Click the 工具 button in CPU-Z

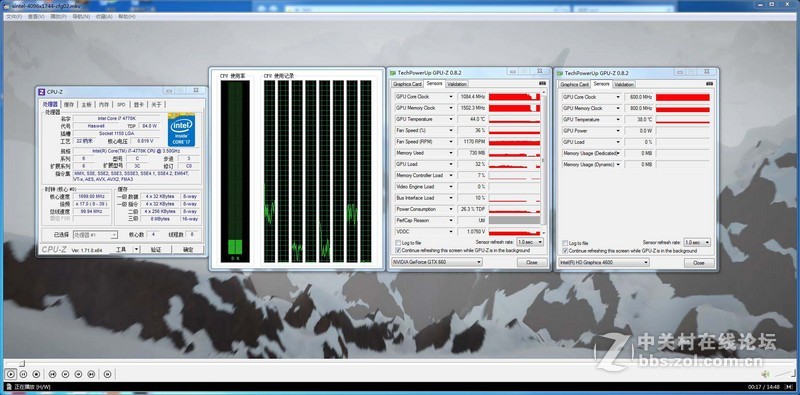pos(121,250)
